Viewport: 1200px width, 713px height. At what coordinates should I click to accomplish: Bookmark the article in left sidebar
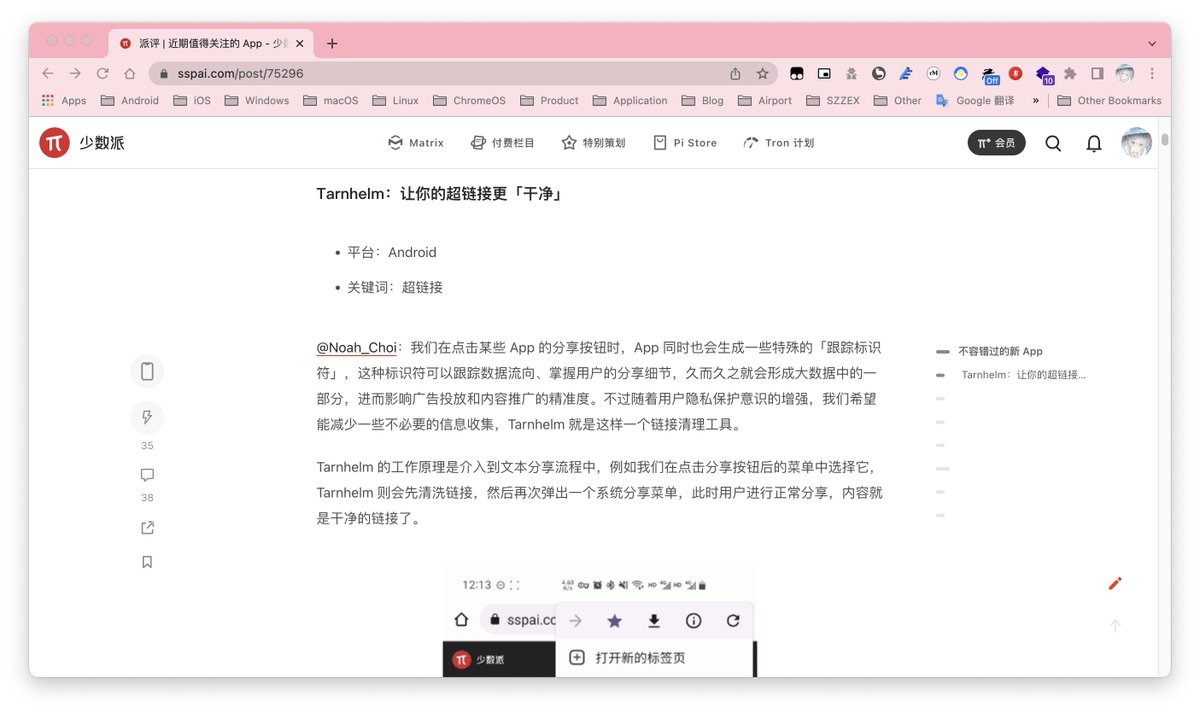[x=147, y=562]
